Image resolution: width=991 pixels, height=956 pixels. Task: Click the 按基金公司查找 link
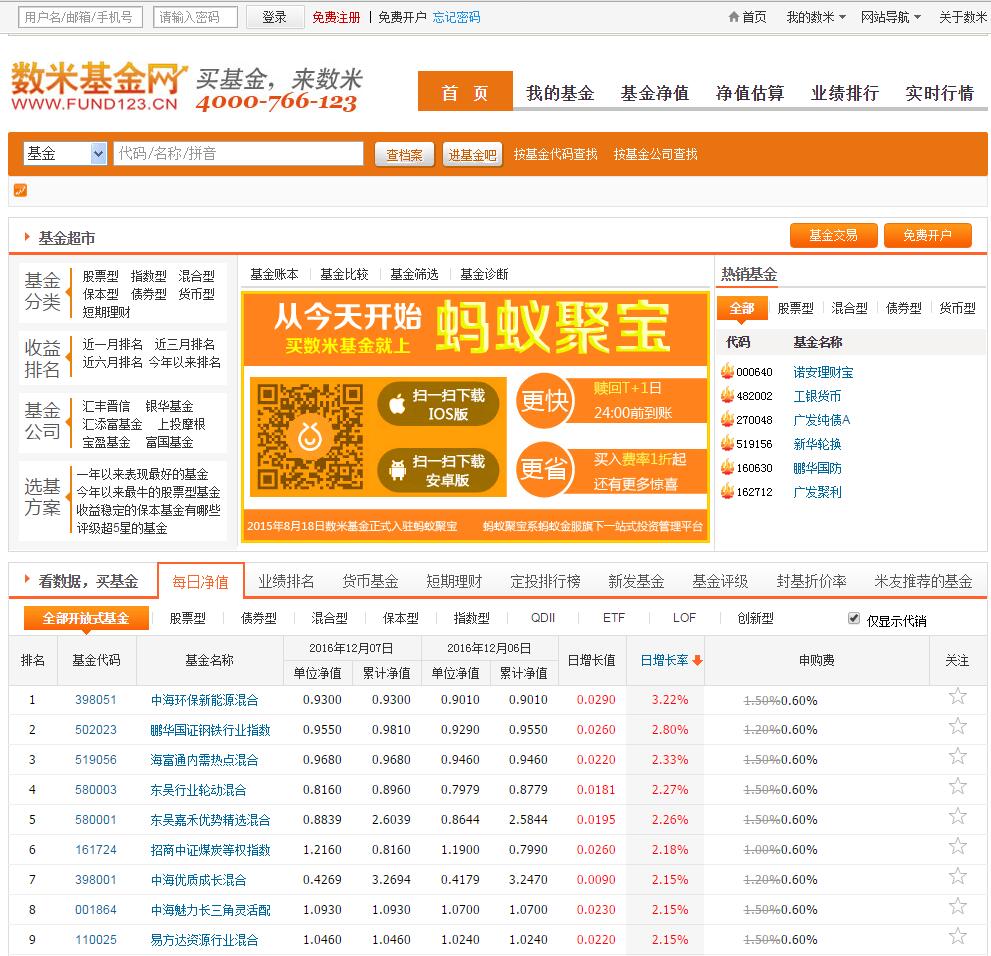click(655, 154)
